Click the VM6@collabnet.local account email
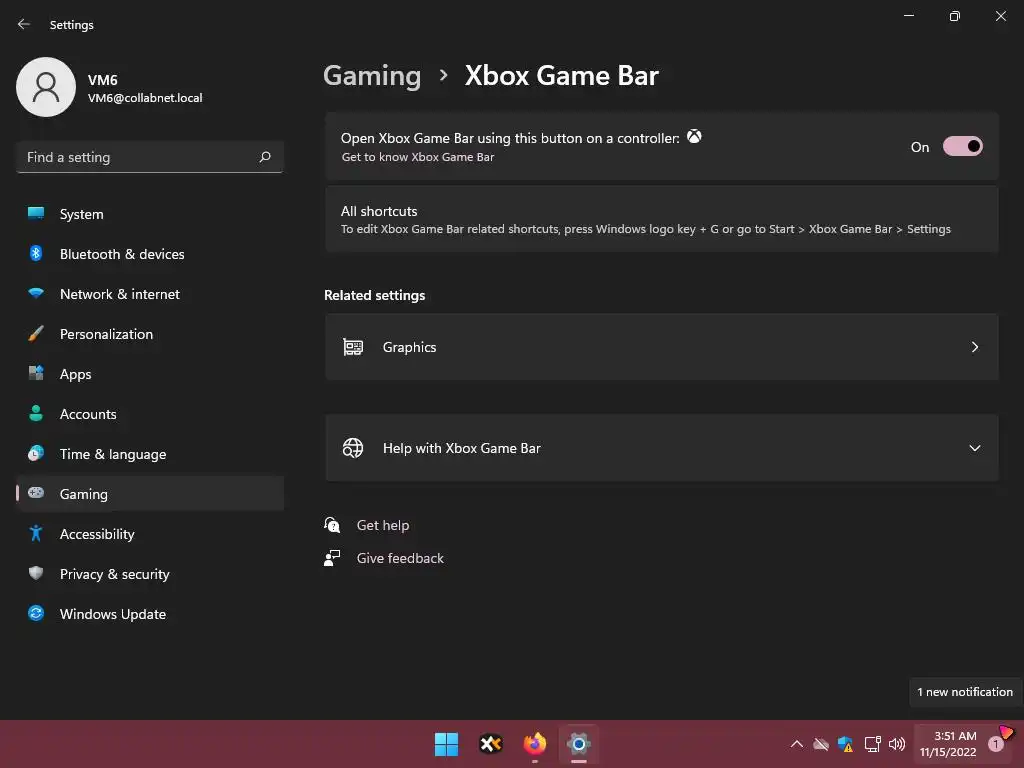The image size is (1024, 768). (145, 98)
